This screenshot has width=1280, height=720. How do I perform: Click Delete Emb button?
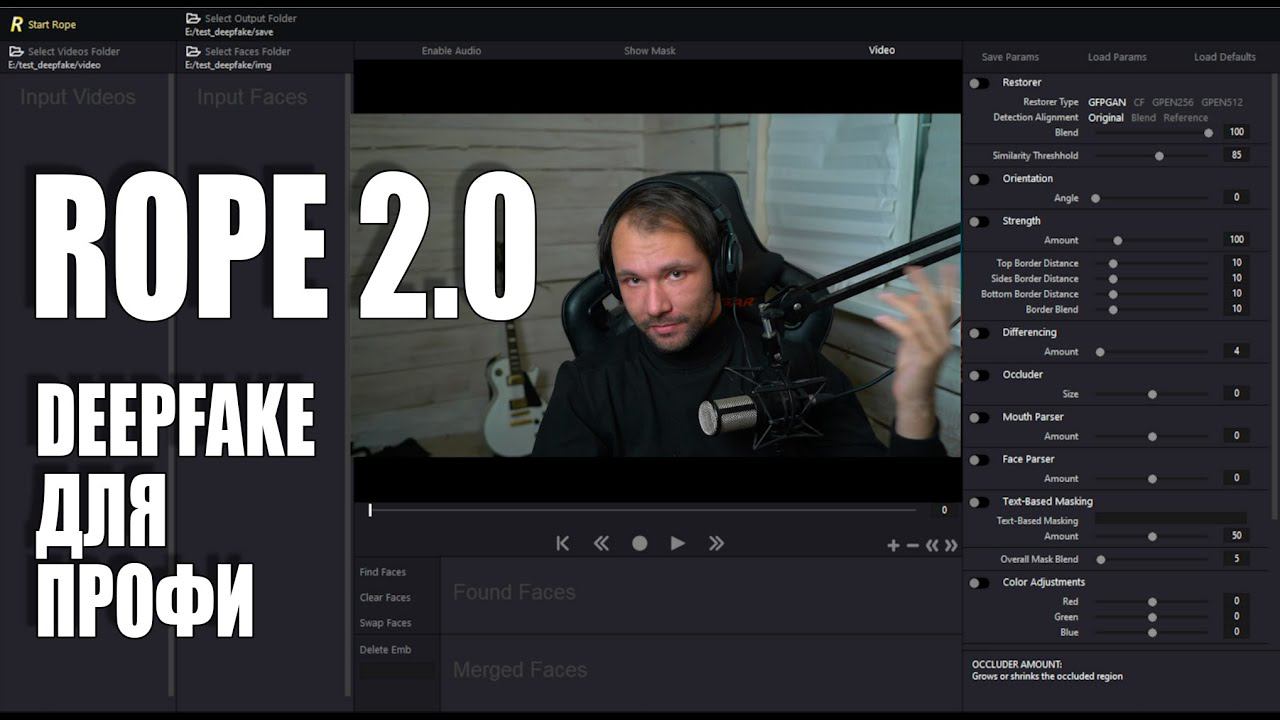pos(385,650)
